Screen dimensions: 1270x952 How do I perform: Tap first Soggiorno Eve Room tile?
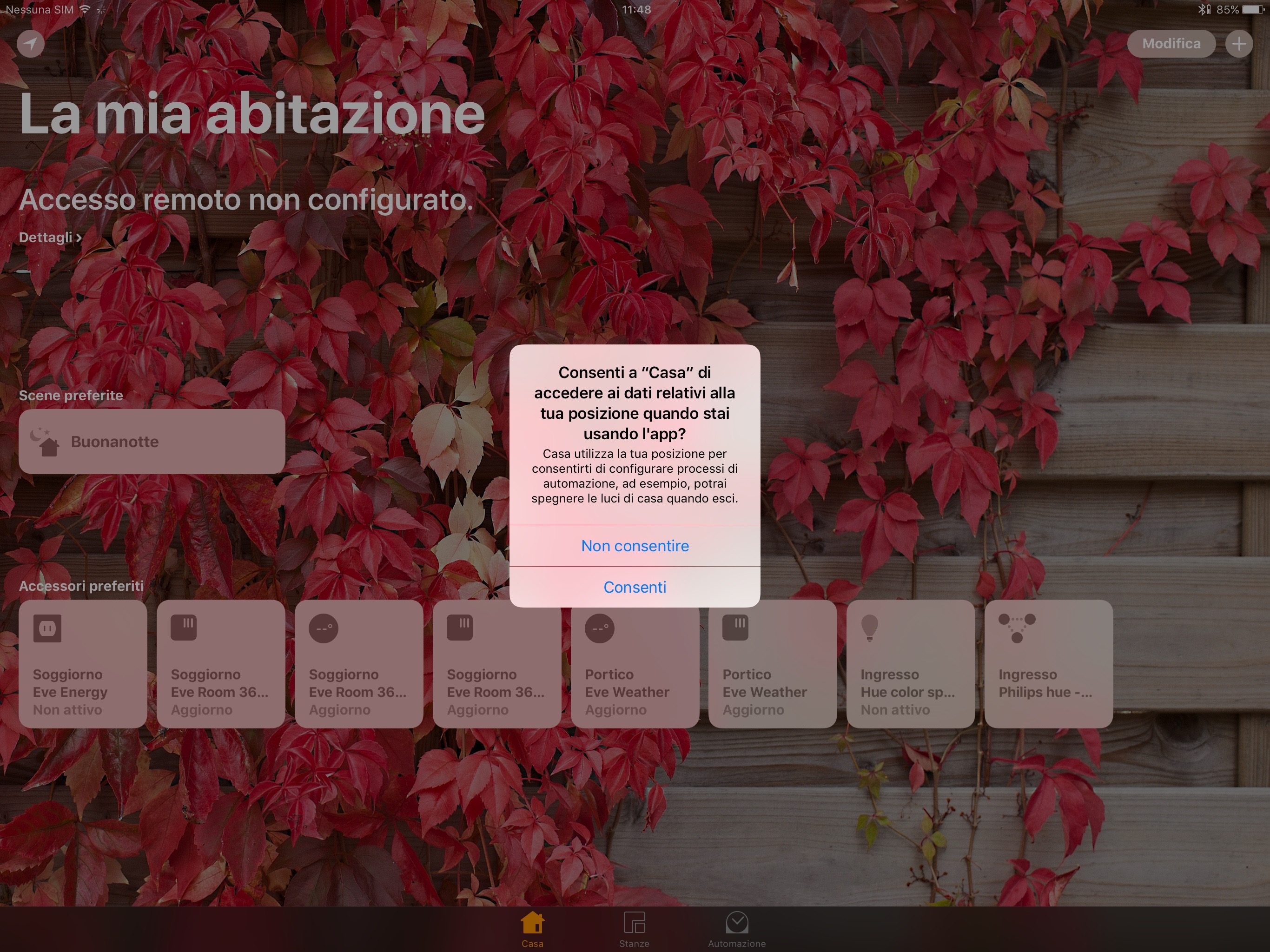pos(220,664)
